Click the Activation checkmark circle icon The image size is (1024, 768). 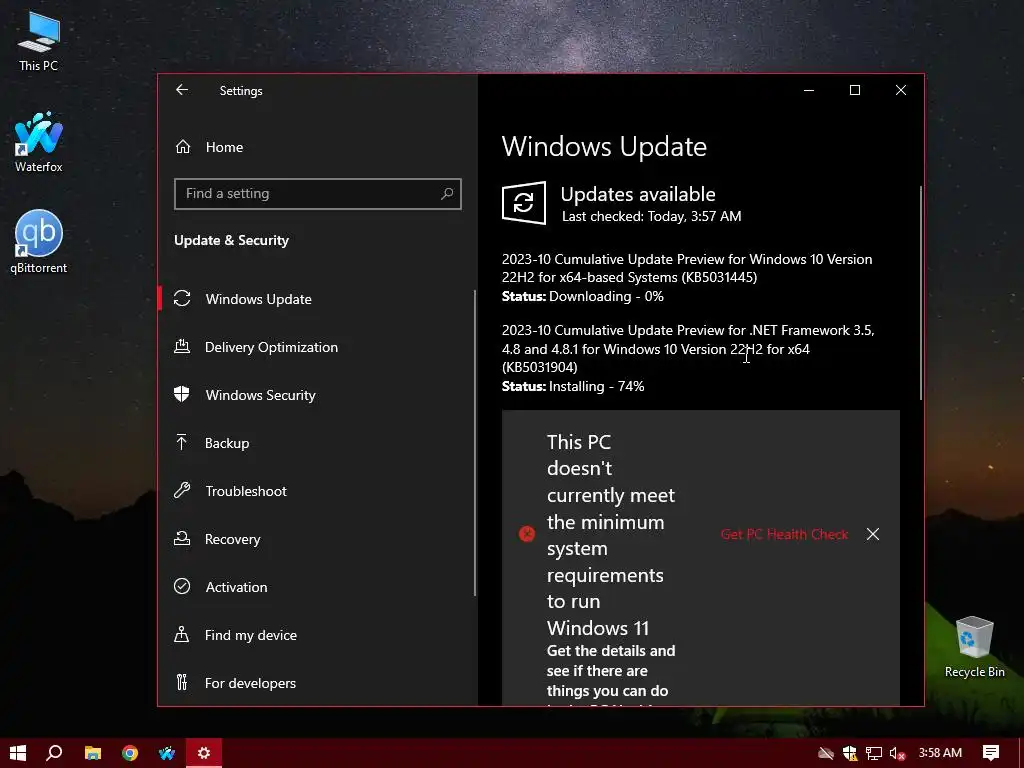tap(182, 586)
